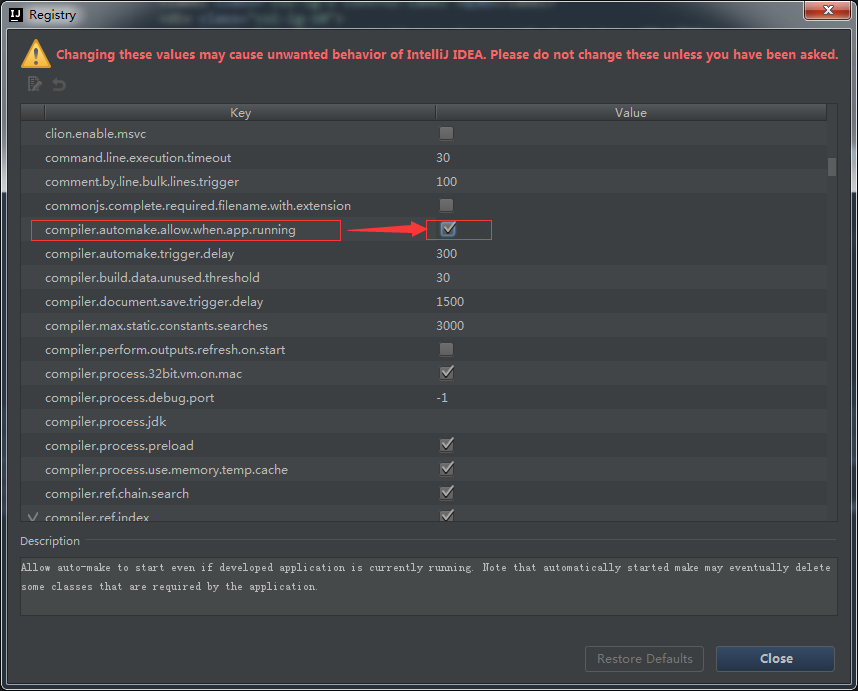Select compiler.process.preload key

119,446
